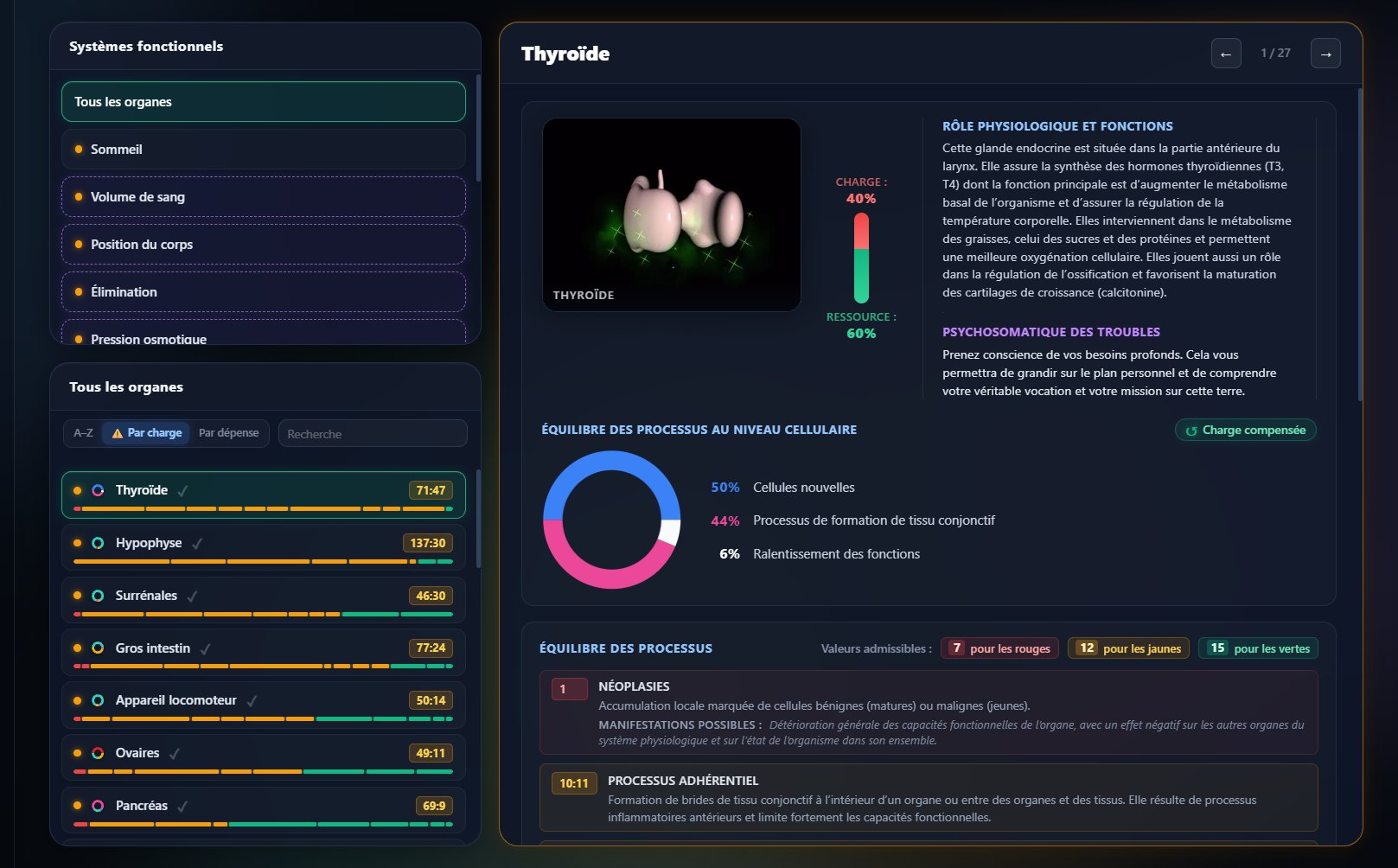Click the Surrénales ring icon
Image resolution: width=1398 pixels, height=868 pixels.
(x=98, y=596)
